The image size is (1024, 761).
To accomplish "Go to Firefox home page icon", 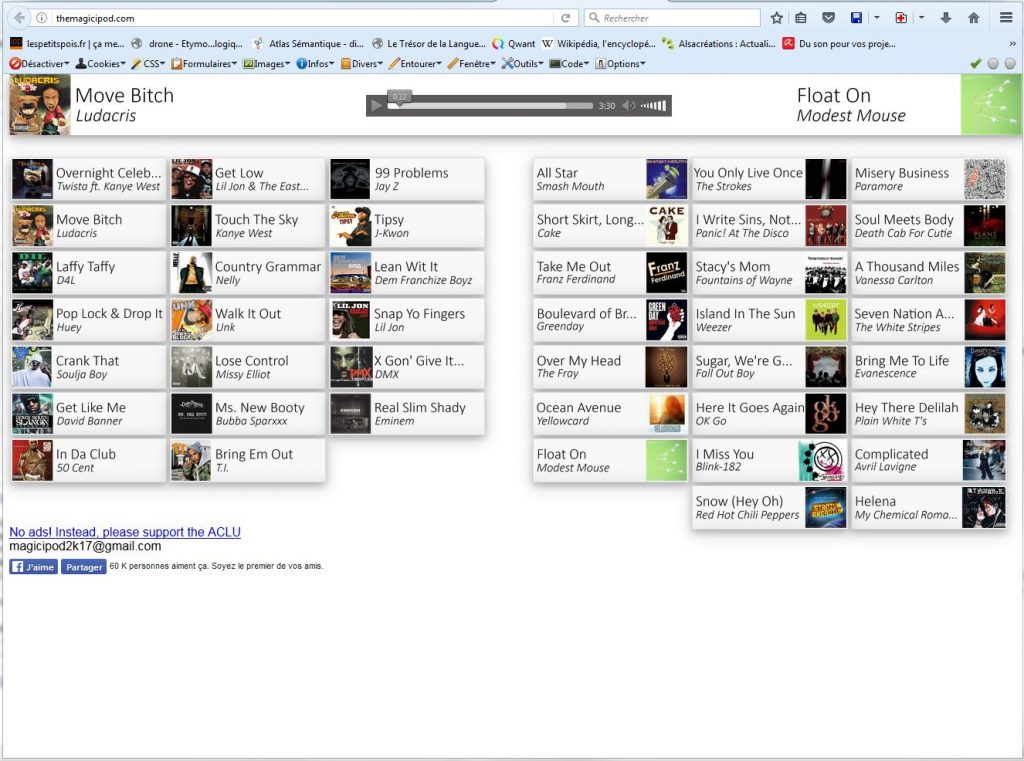I will 973,18.
